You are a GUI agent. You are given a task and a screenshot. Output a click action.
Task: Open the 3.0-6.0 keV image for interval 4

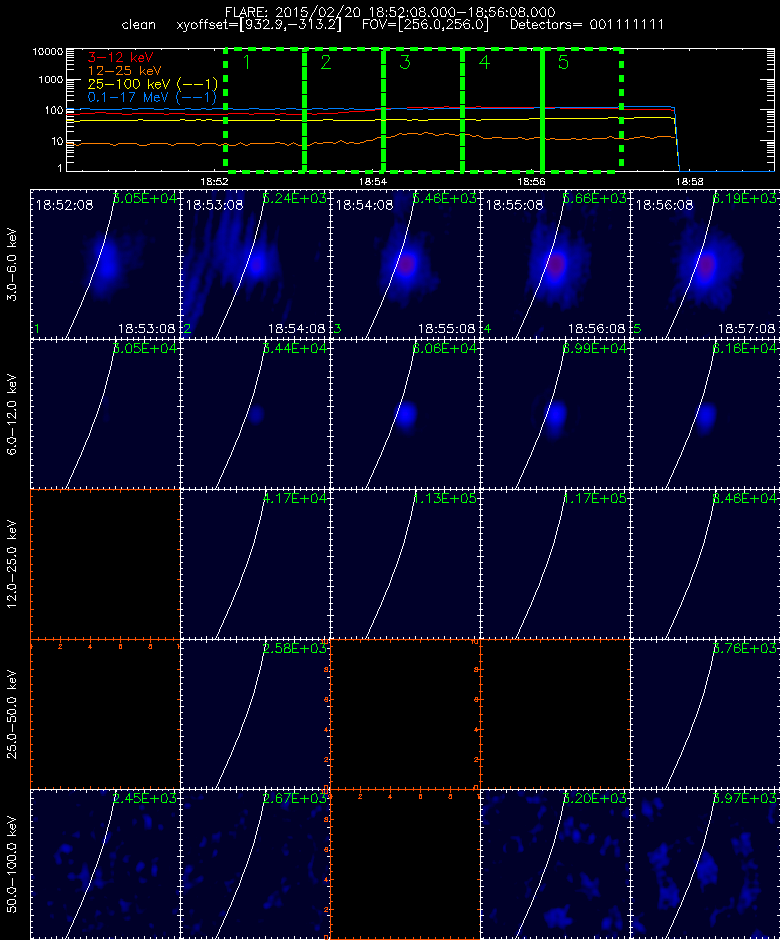[x=555, y=264]
